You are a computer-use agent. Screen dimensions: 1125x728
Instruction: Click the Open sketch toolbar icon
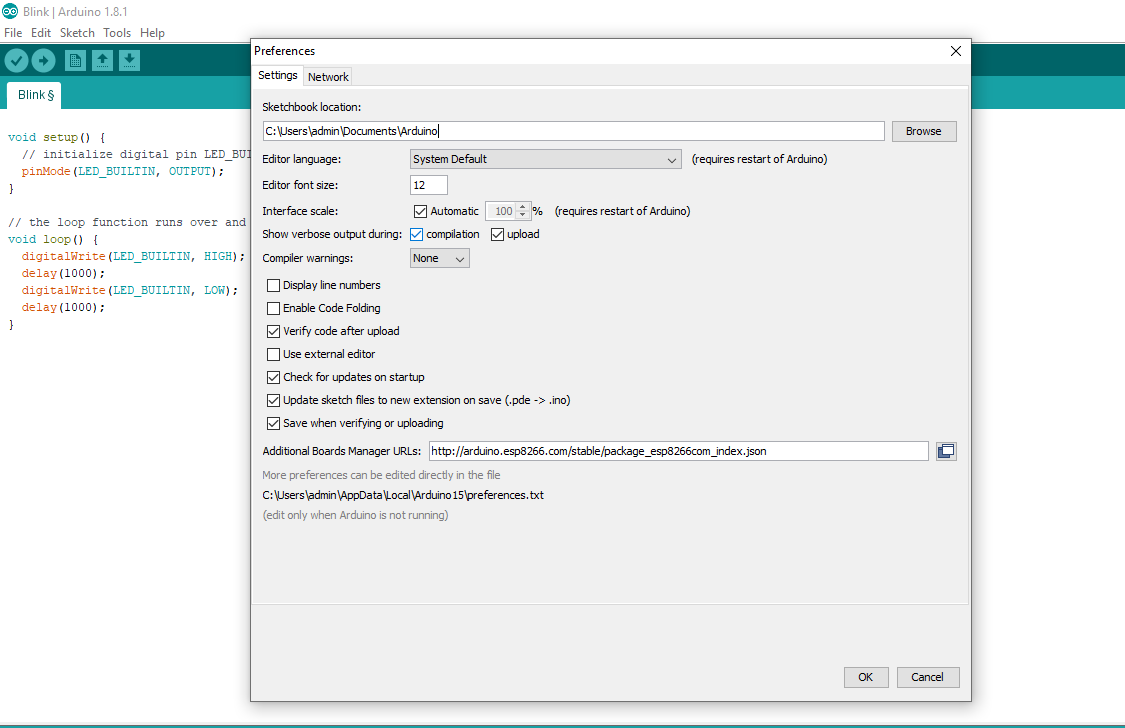point(102,60)
